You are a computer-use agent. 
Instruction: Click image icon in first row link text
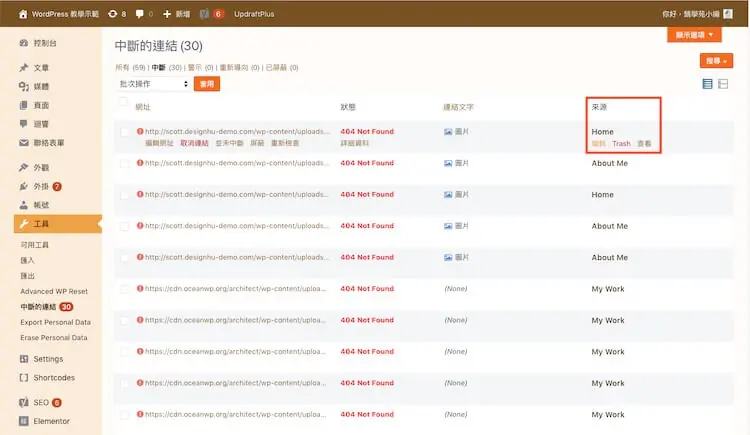point(448,132)
